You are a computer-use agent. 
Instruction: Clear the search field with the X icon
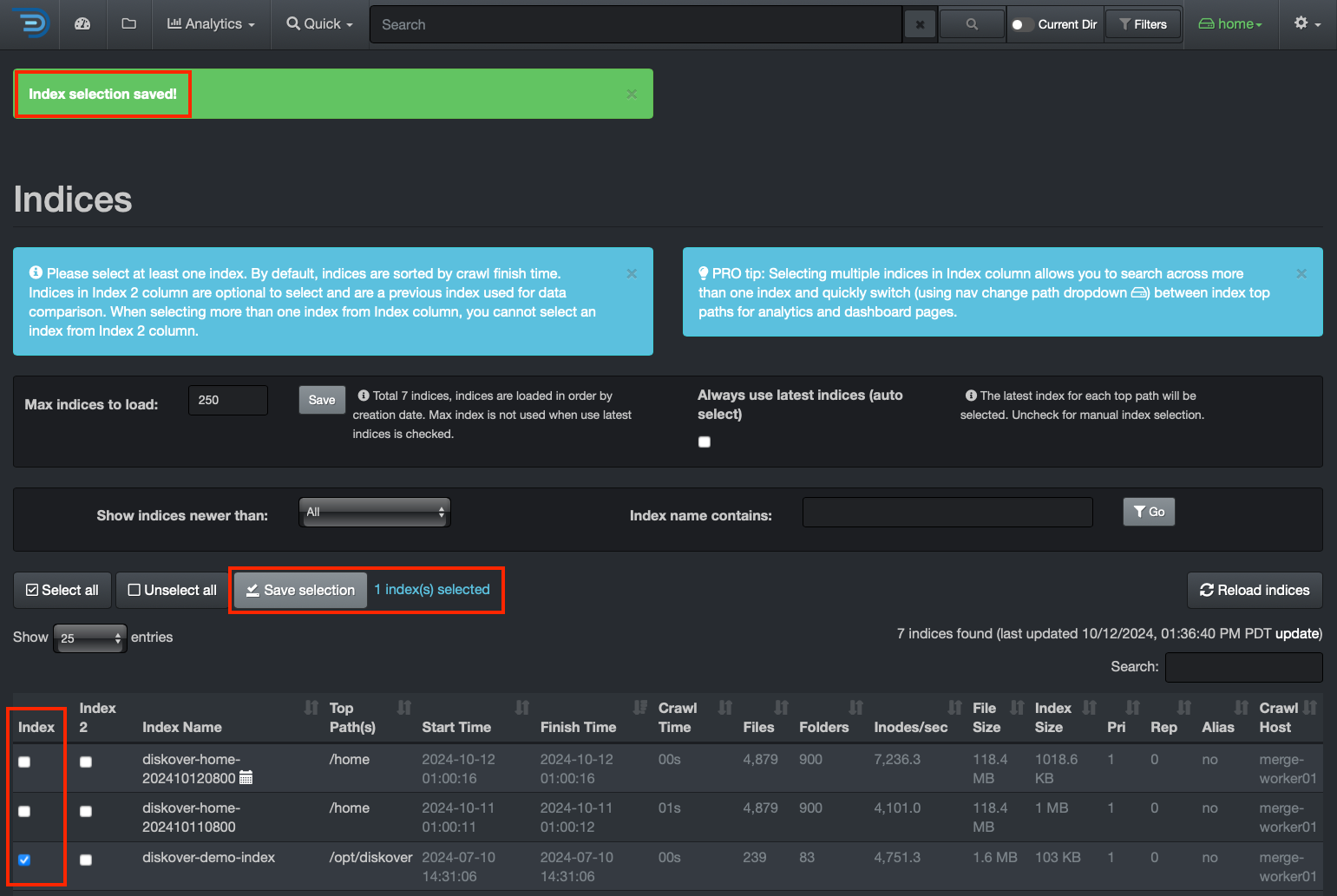920,23
